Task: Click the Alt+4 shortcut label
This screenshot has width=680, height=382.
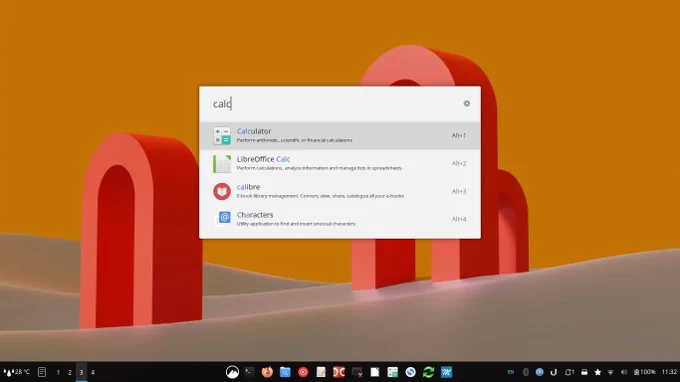Action: pyautogui.click(x=459, y=219)
